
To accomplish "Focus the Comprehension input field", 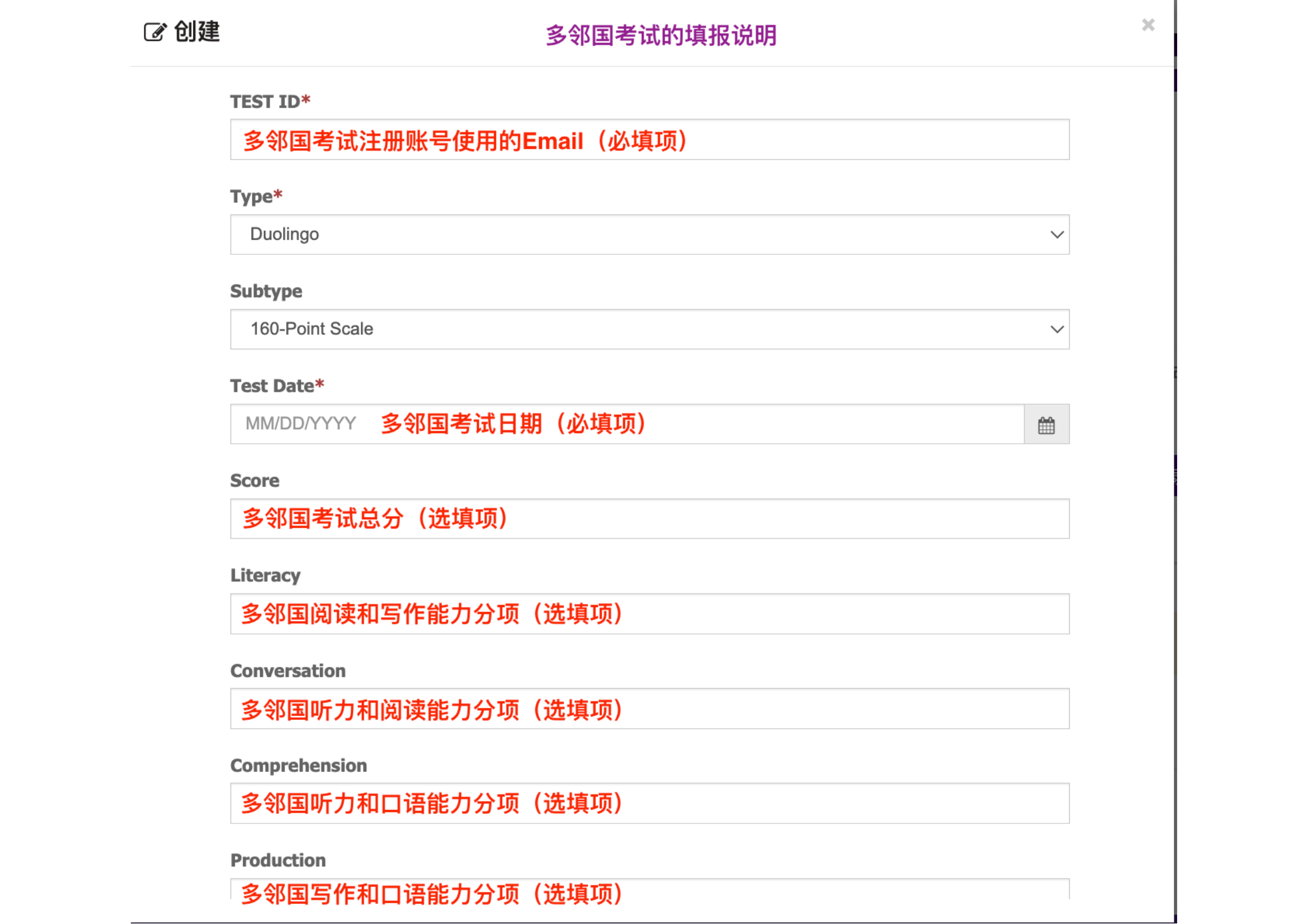I will pyautogui.click(x=649, y=804).
